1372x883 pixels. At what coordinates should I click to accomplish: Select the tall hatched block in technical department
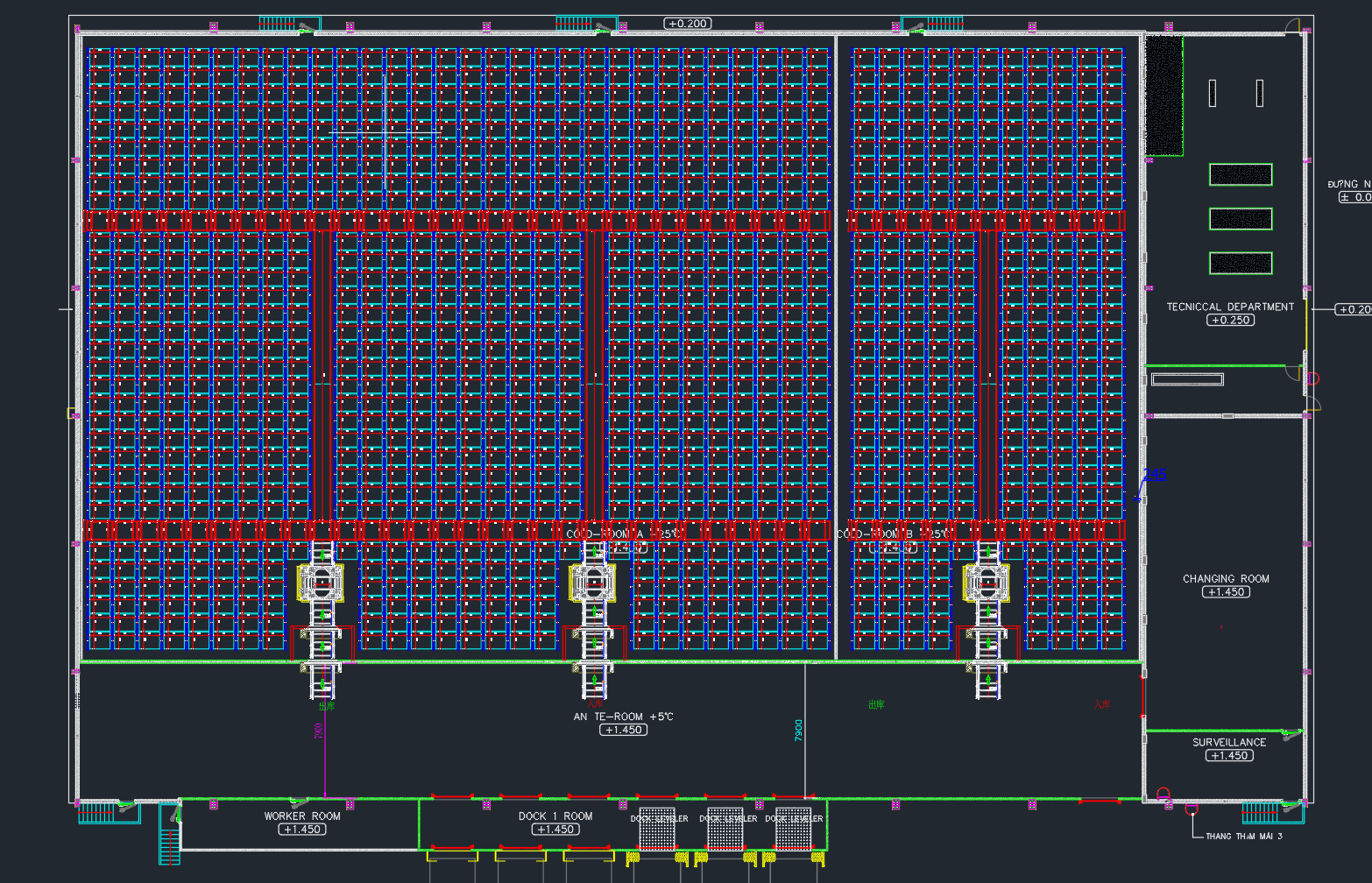pyautogui.click(x=1163, y=95)
